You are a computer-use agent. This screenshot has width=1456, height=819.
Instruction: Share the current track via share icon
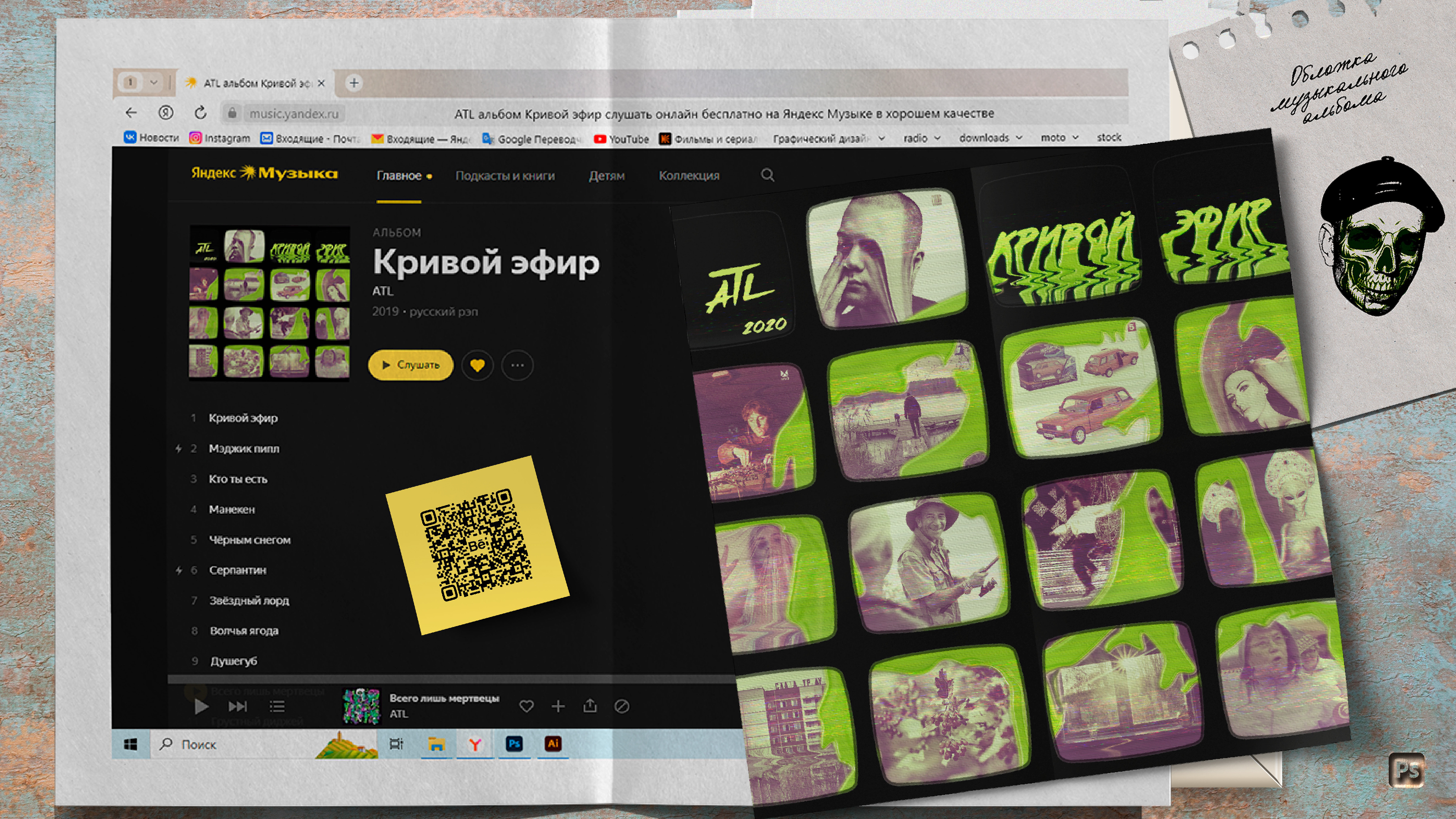point(590,706)
